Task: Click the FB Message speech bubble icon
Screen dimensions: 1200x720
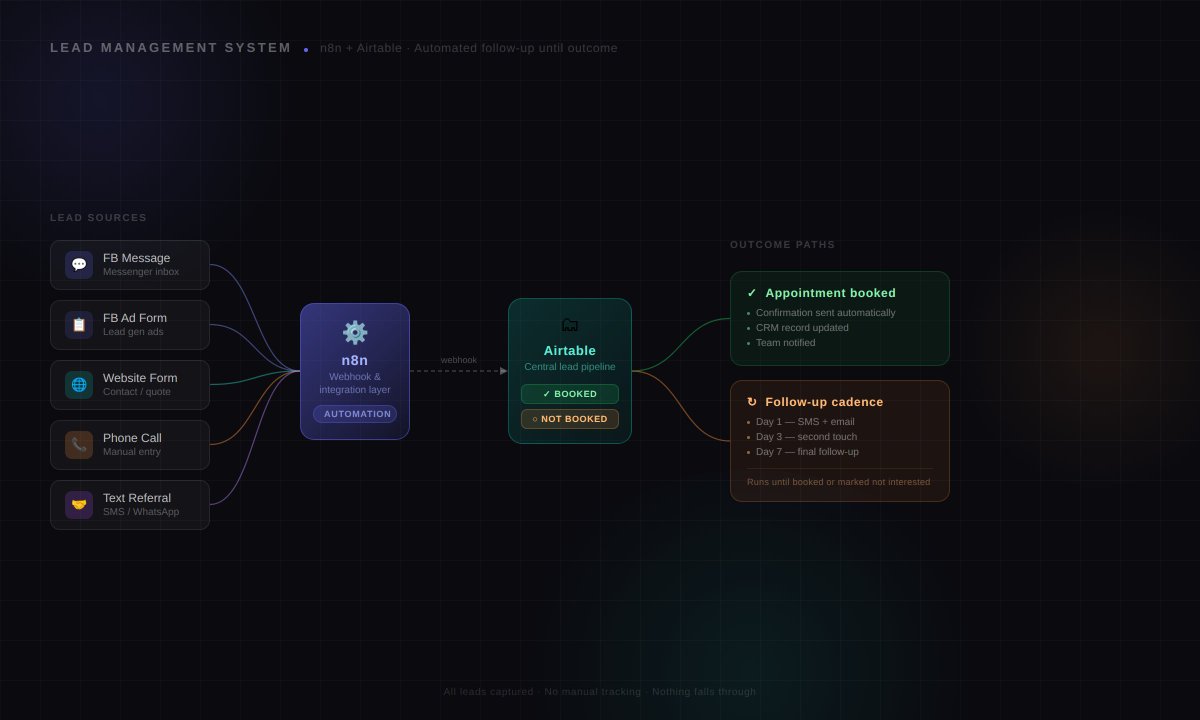Action: (x=79, y=265)
